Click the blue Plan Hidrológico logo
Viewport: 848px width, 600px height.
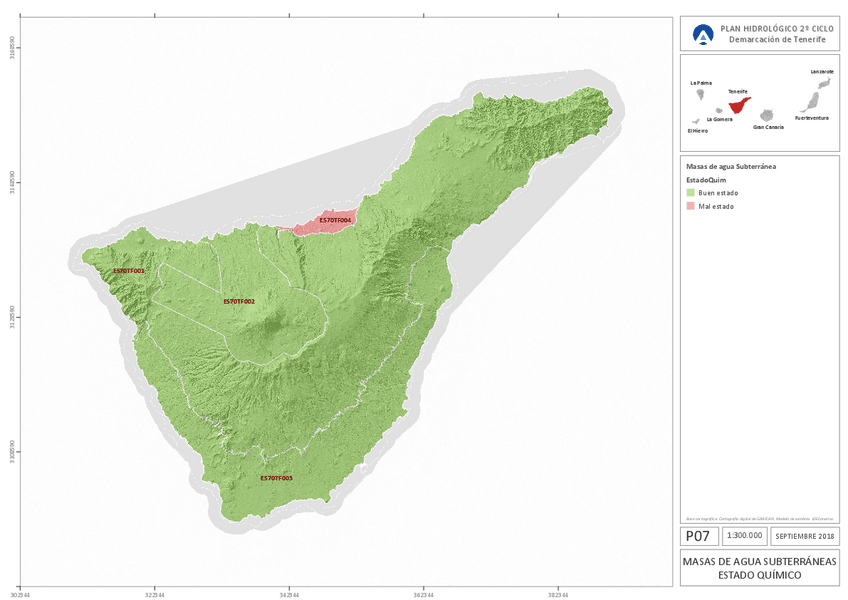coord(704,34)
